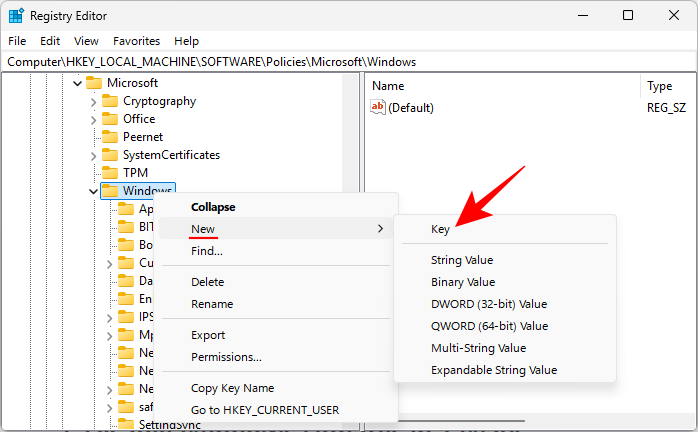
Task: Click the (Default) string value icon
Action: [x=378, y=108]
